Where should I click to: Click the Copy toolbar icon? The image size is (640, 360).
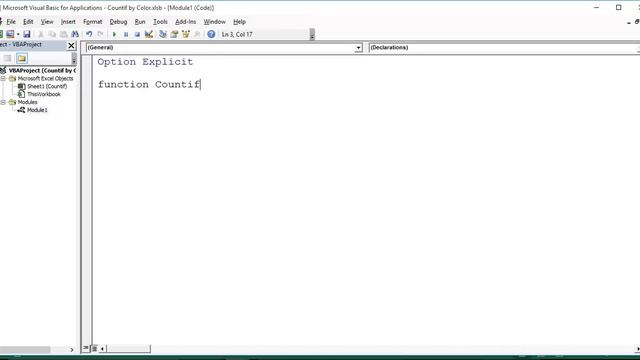point(52,34)
